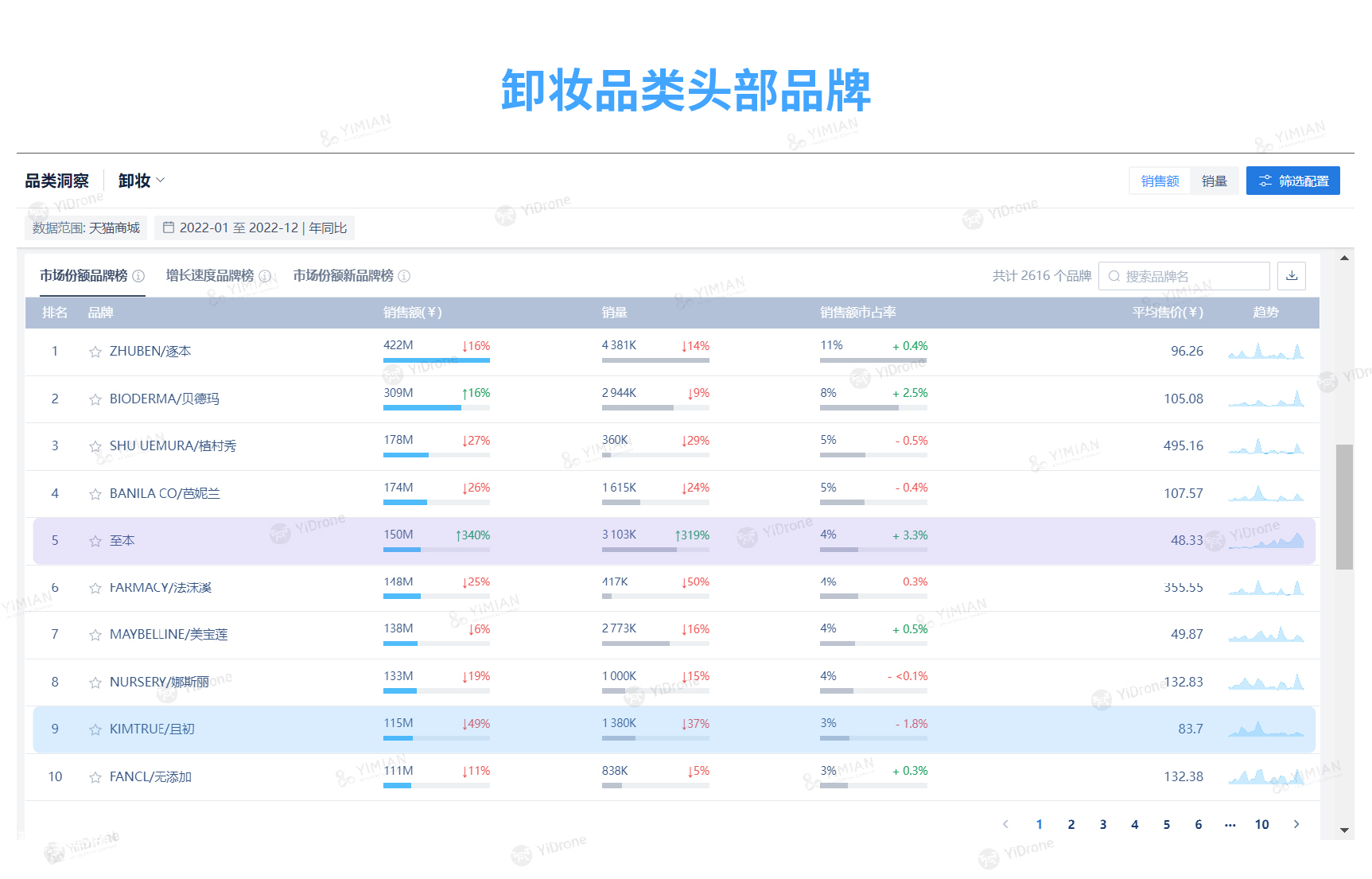Go to page 4
Image resolution: width=1372 pixels, height=879 pixels.
(x=1135, y=824)
